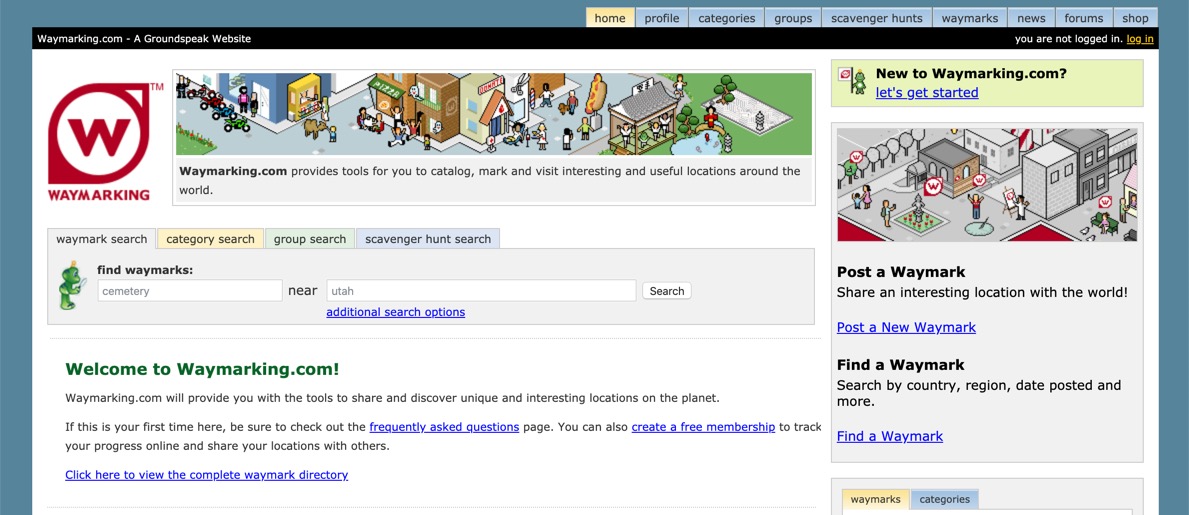This screenshot has width=1189, height=515.
Task: Click the green mascot beside find waymarks
Action: click(x=72, y=285)
